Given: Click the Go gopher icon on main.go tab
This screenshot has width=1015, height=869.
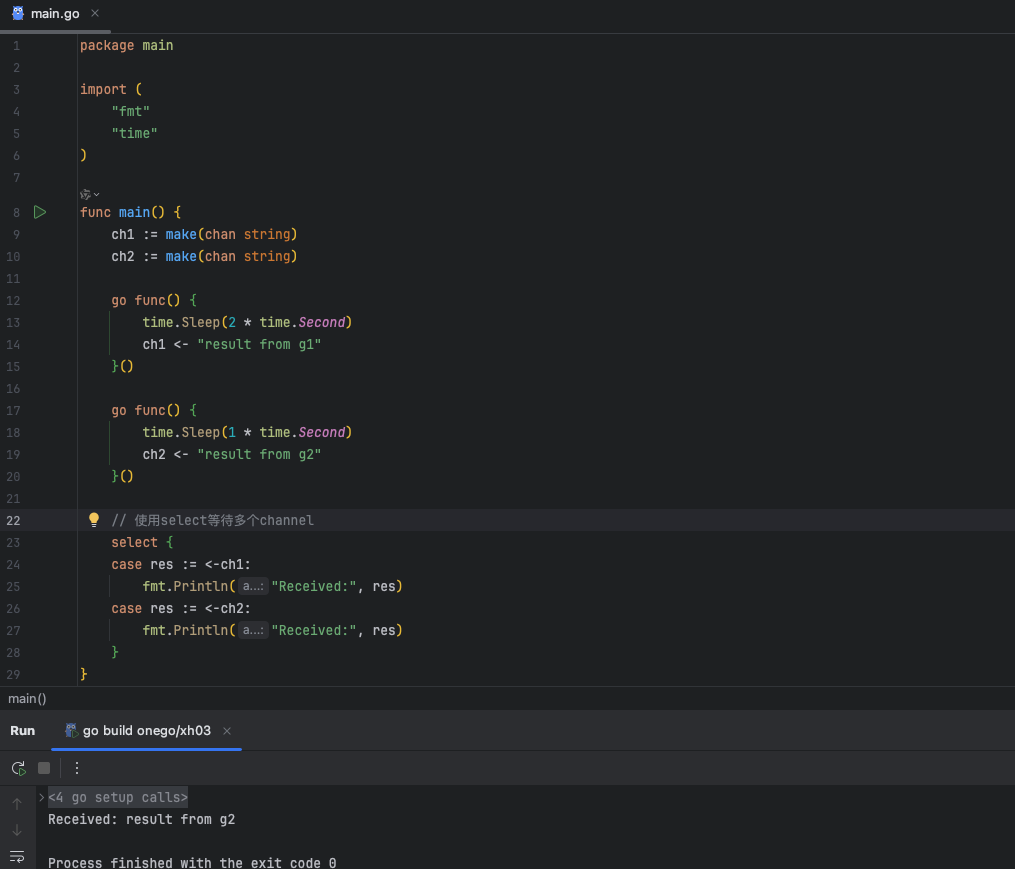Looking at the screenshot, I should pos(18,14).
